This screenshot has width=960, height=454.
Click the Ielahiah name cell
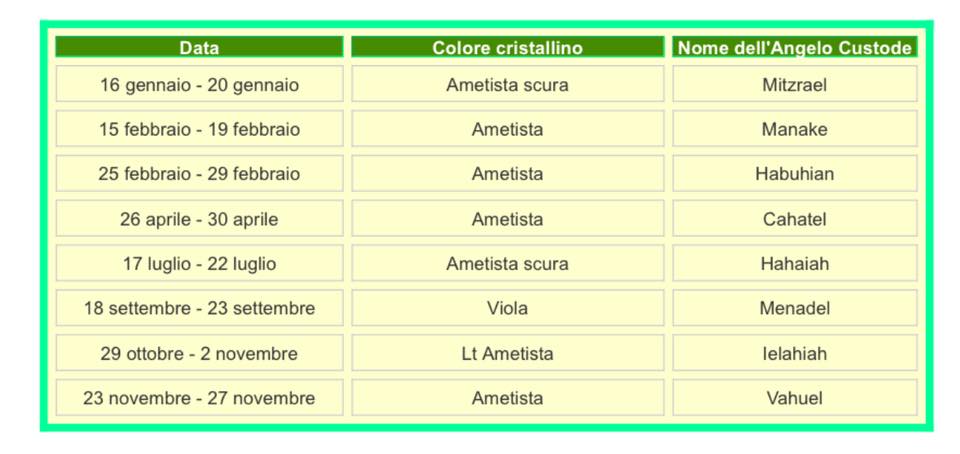tap(794, 353)
